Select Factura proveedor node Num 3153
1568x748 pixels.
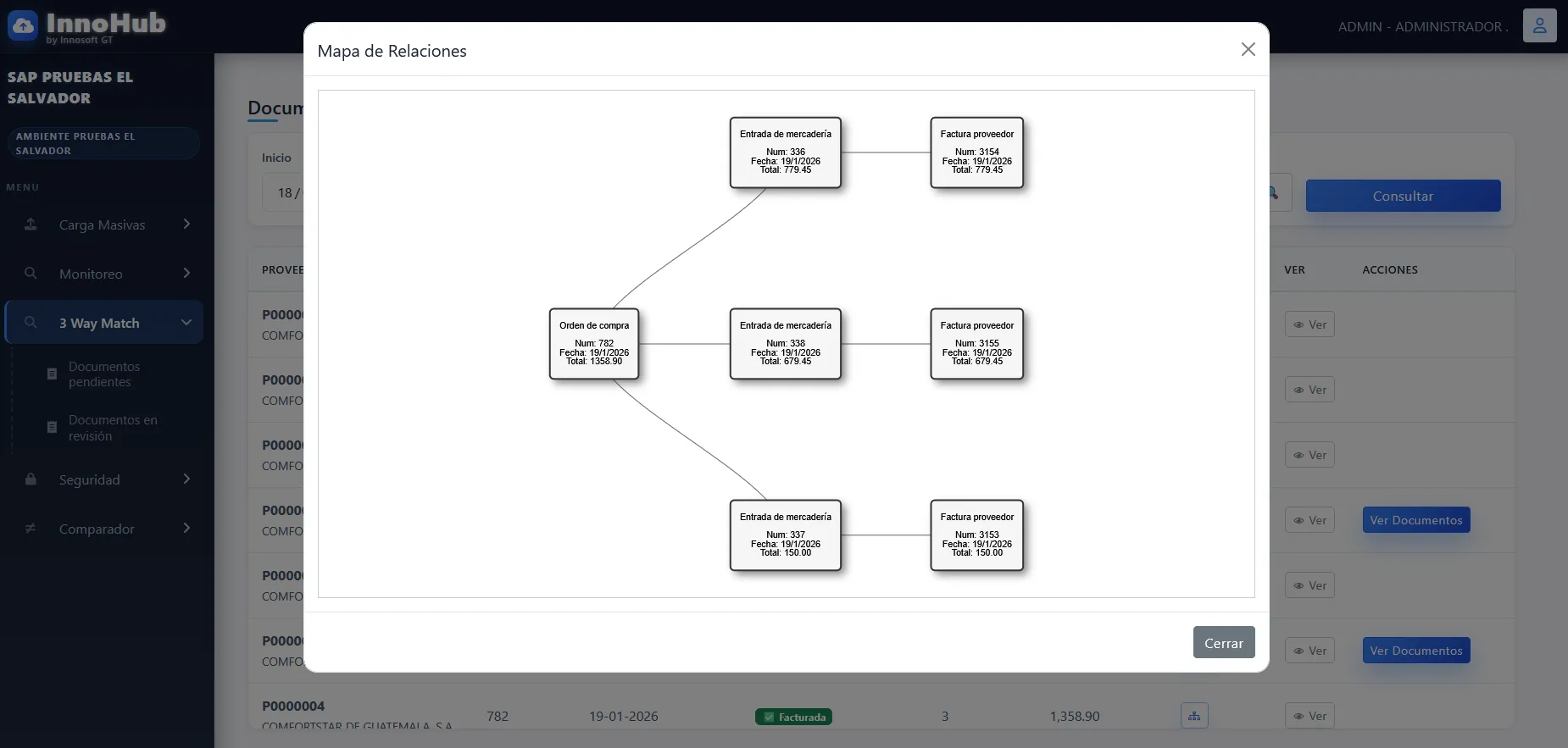(977, 535)
